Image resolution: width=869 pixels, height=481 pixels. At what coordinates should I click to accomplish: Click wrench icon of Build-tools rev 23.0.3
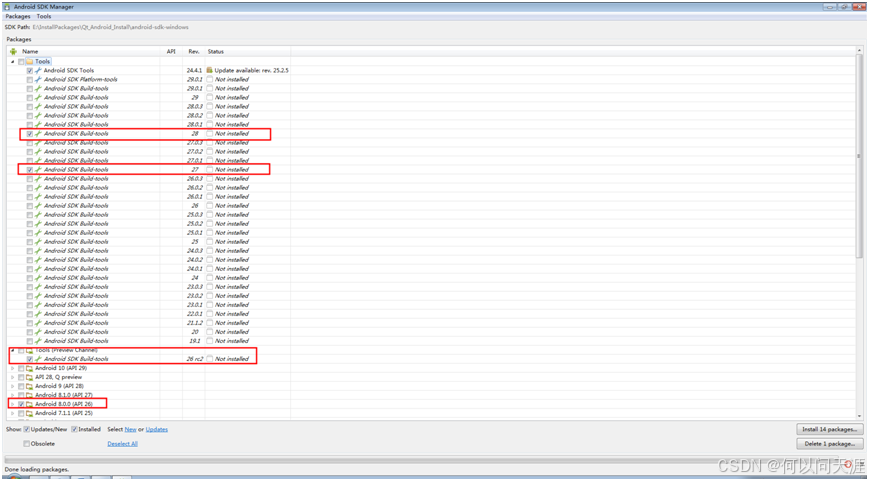pyautogui.click(x=38, y=286)
